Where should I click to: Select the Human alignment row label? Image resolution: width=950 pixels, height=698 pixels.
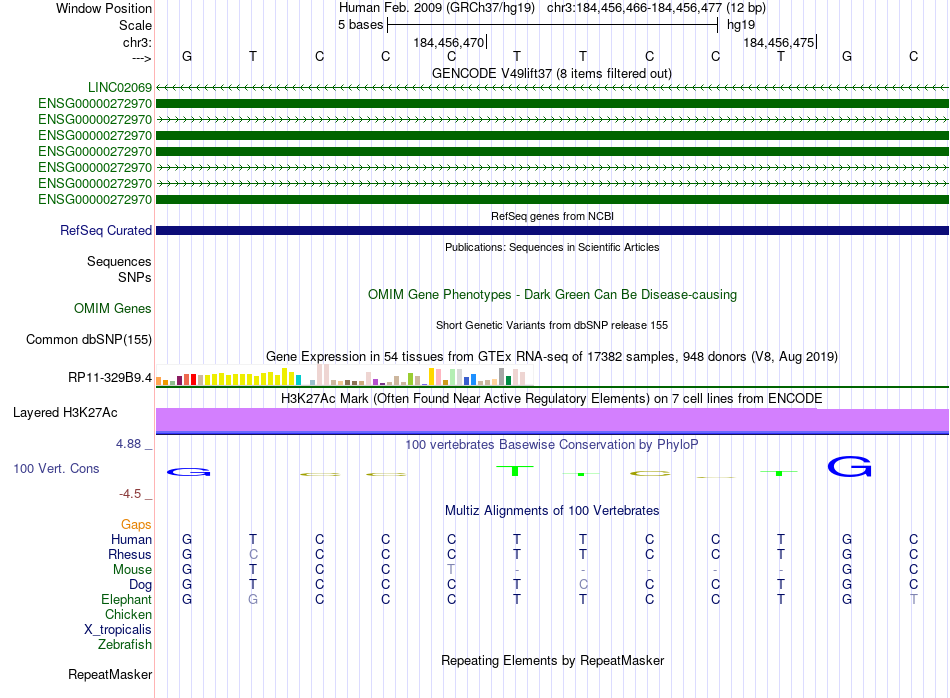(x=131, y=539)
